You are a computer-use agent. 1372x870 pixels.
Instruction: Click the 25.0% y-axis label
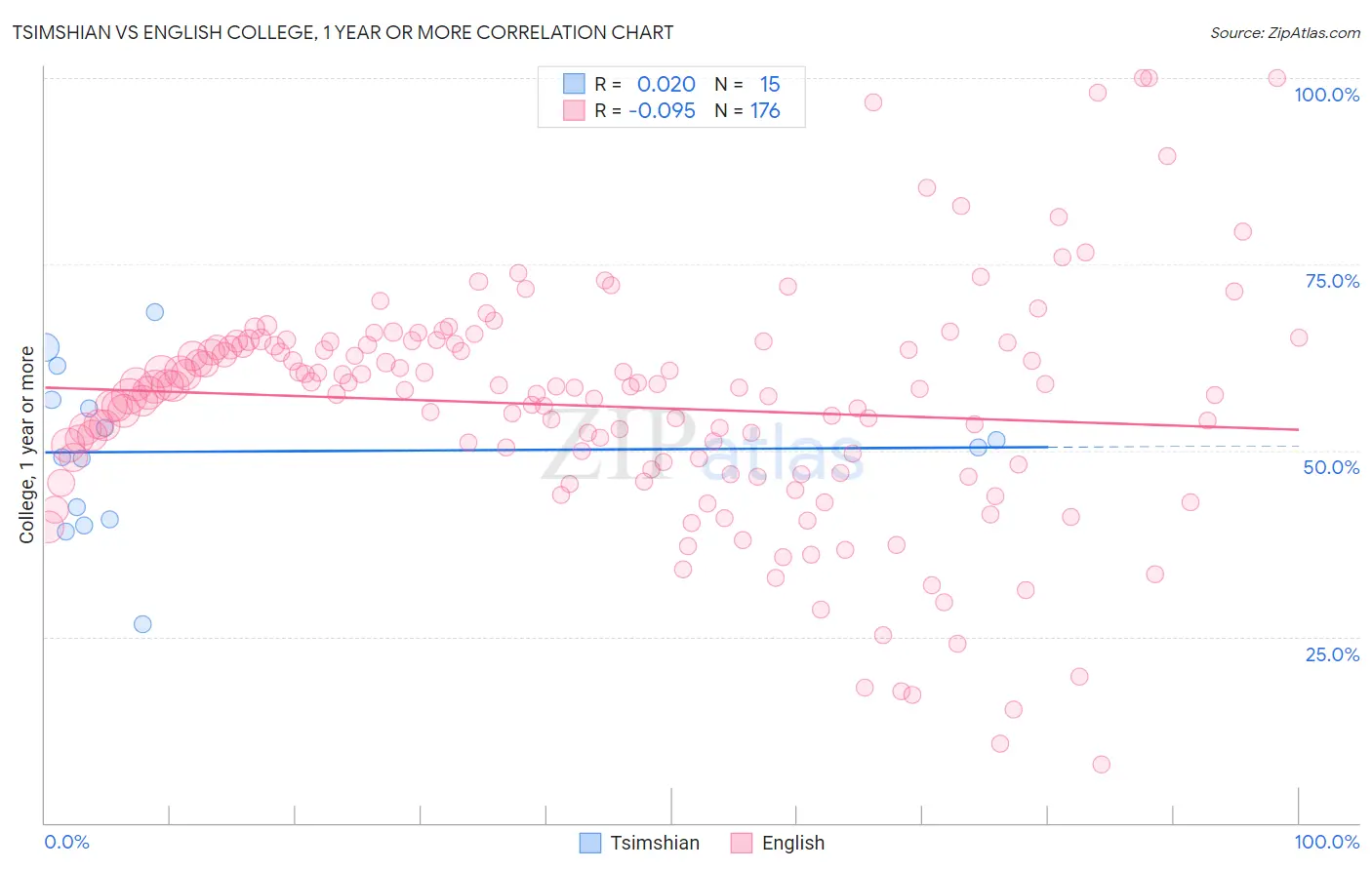point(1332,654)
